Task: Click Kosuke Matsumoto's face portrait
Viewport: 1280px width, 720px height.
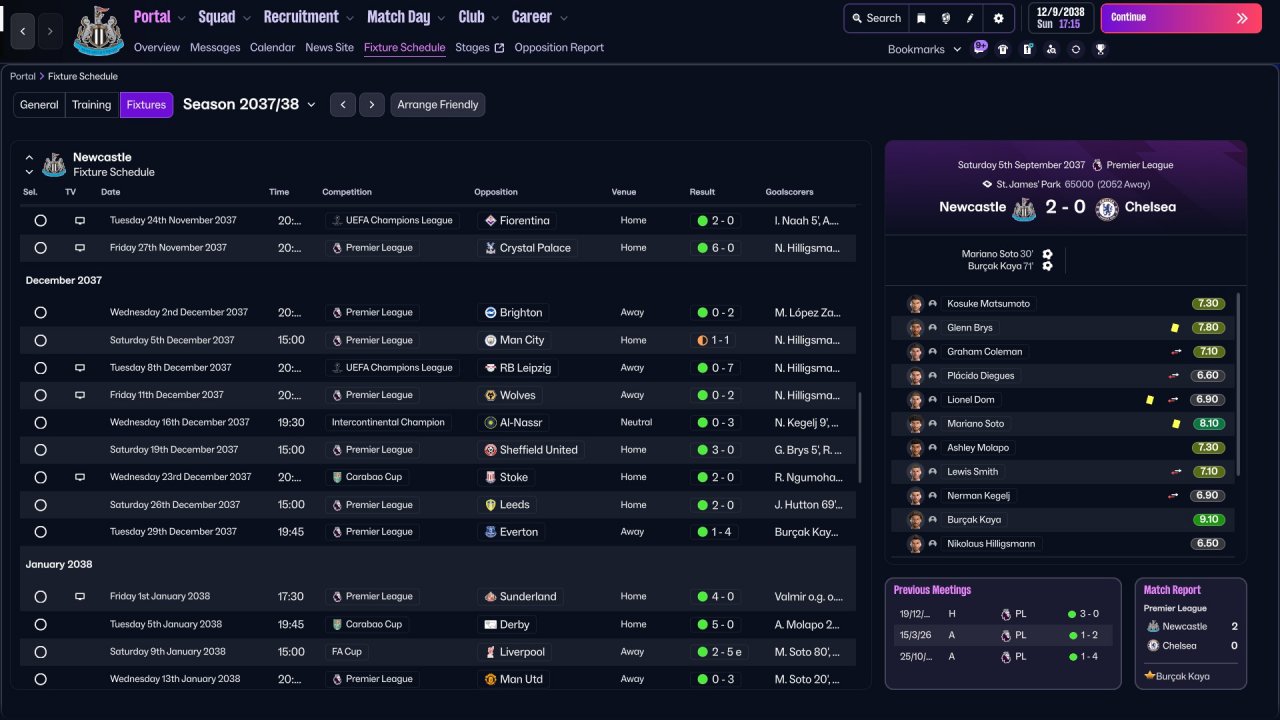Action: click(x=915, y=304)
